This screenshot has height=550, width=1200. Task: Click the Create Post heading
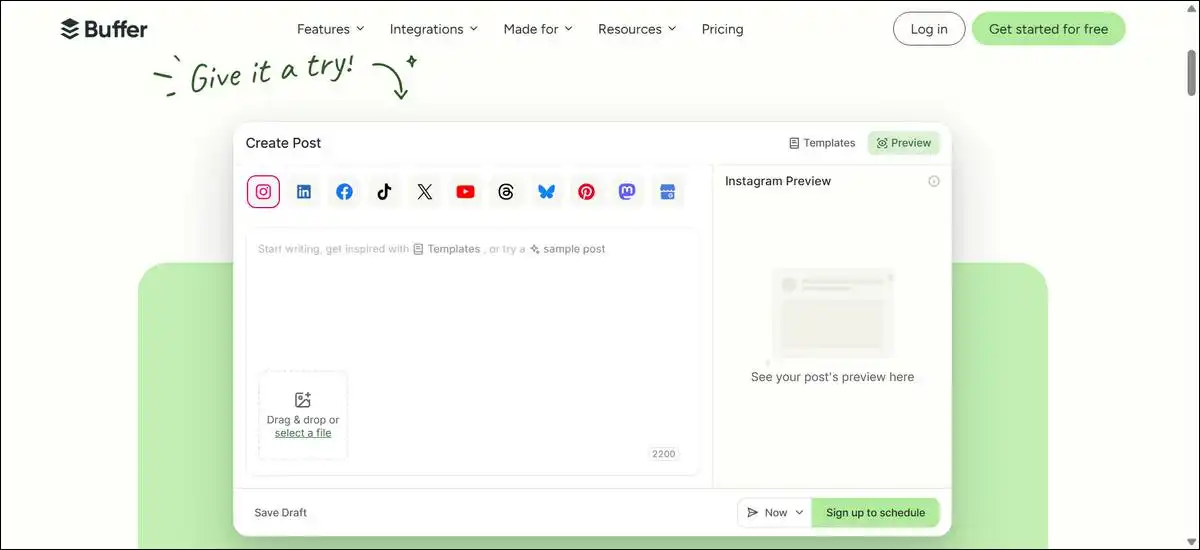click(284, 143)
